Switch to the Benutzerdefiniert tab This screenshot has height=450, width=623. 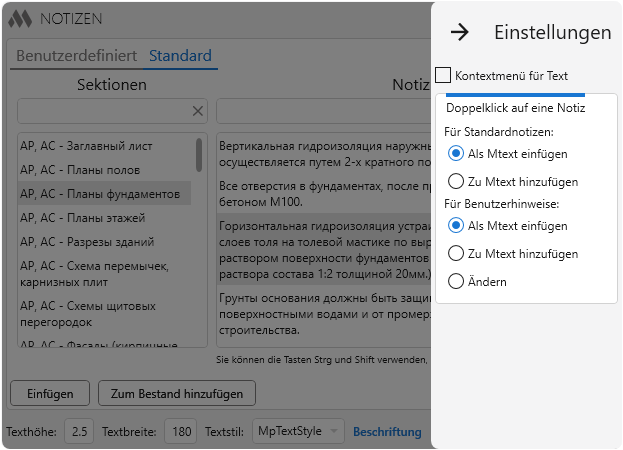(76, 56)
